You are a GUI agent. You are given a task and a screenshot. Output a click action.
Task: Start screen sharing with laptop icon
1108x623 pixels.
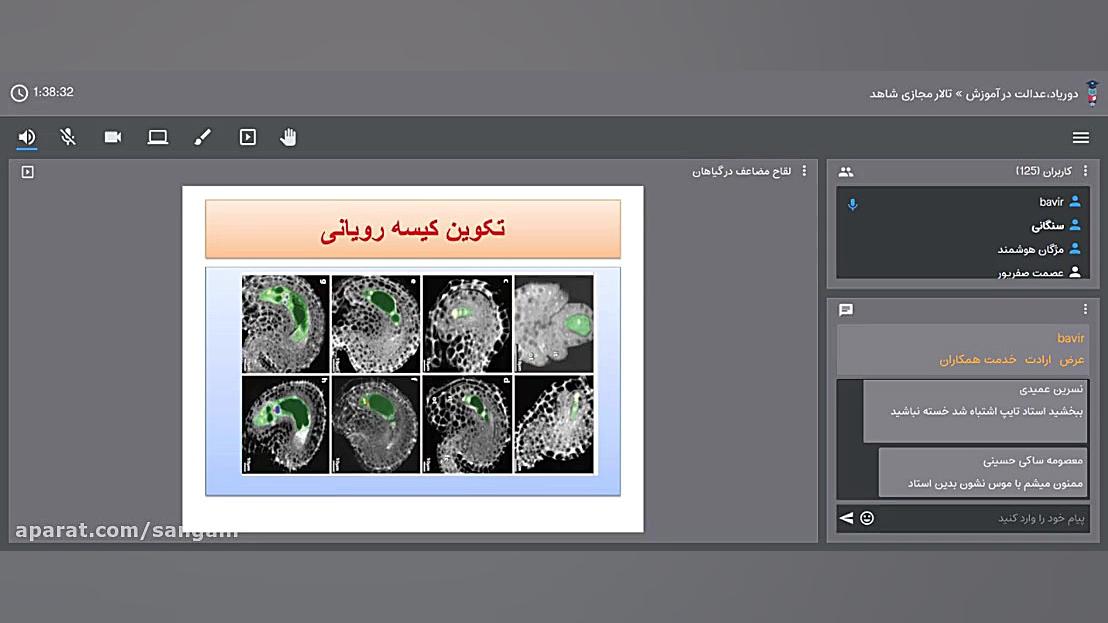(158, 138)
